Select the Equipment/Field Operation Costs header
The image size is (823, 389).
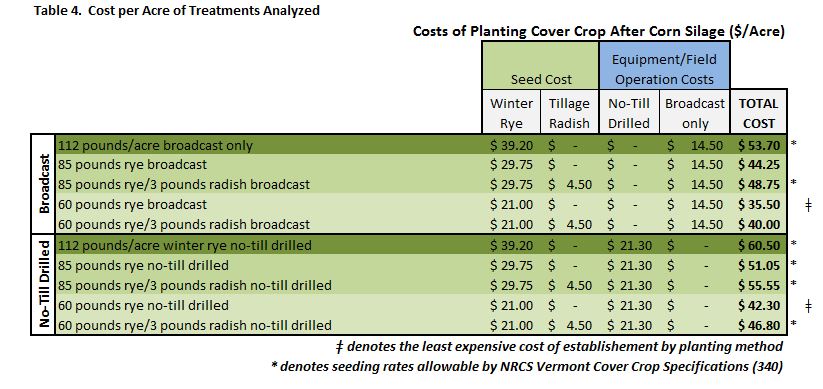[x=664, y=66]
